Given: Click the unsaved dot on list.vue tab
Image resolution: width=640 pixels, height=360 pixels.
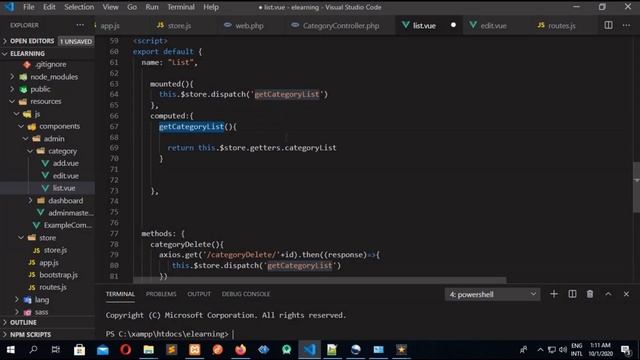Looking at the screenshot, I should 453,25.
